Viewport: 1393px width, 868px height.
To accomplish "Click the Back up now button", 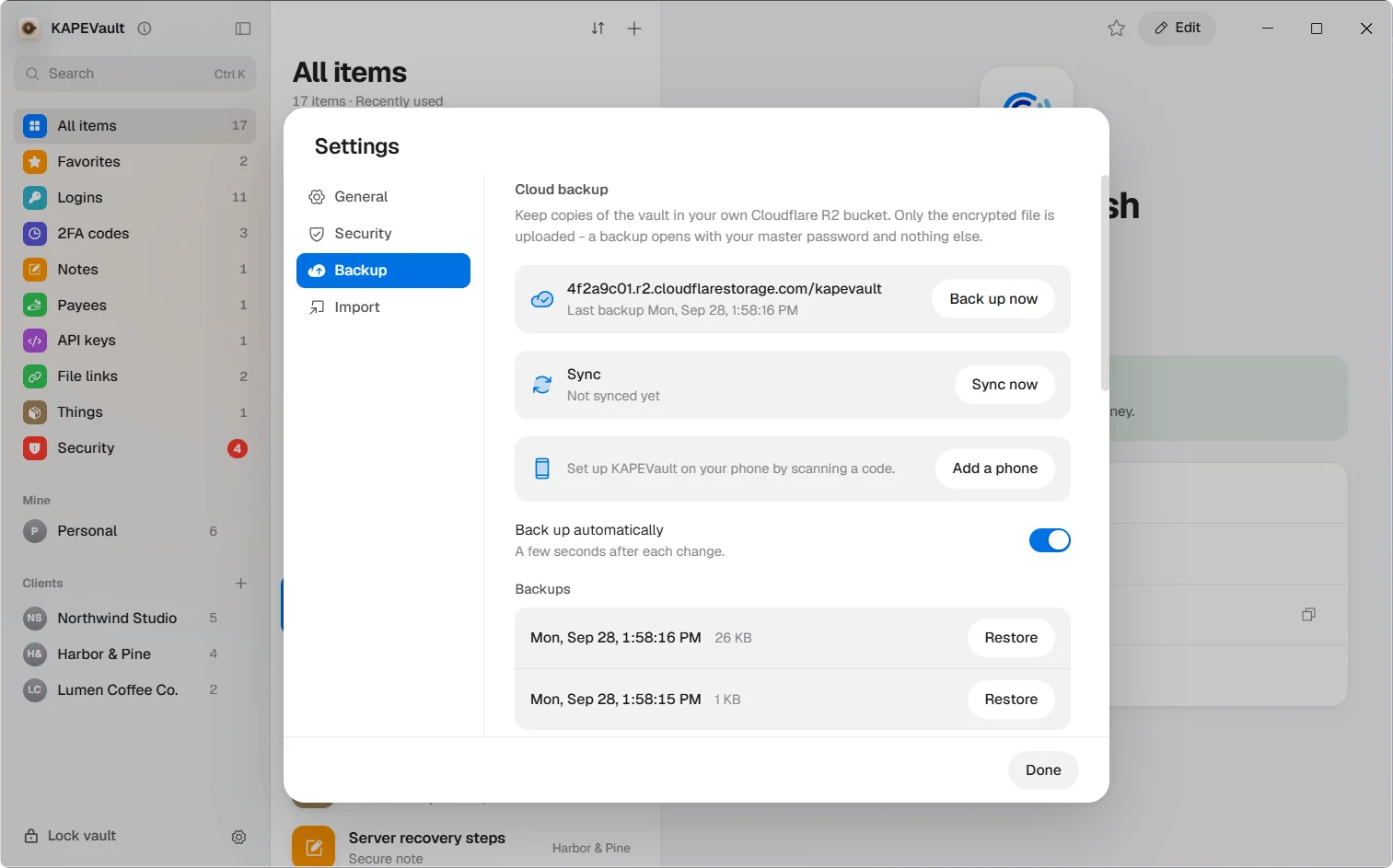I will pos(993,299).
